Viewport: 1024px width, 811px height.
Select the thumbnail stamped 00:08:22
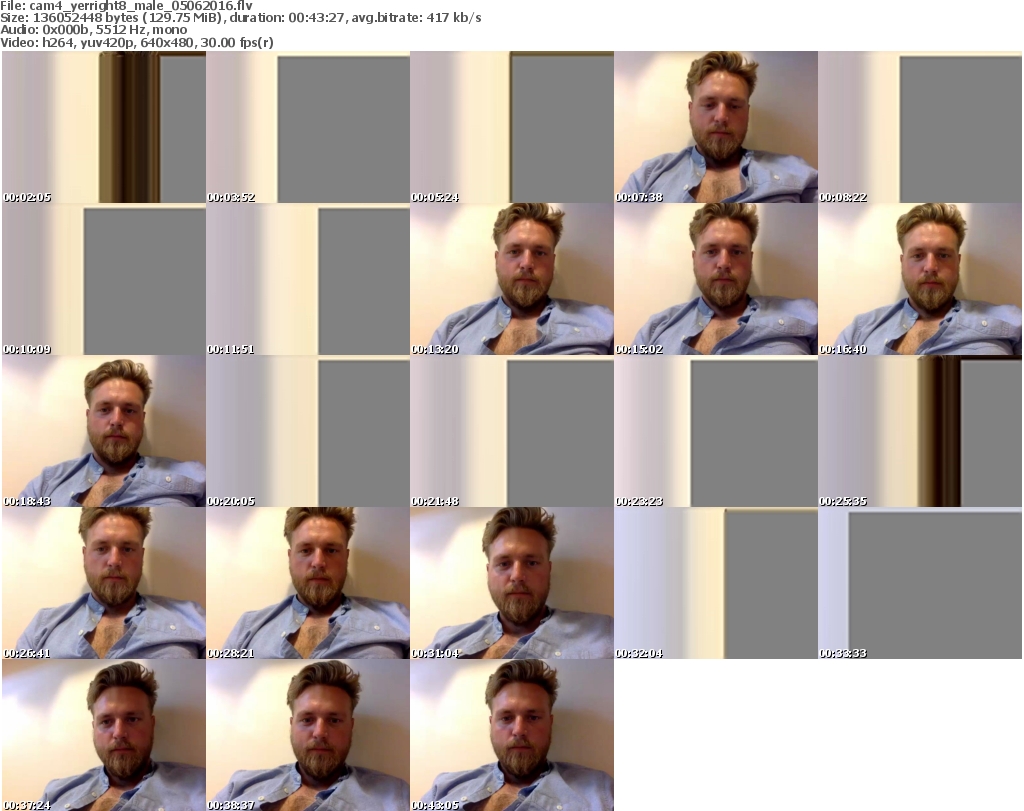point(920,127)
